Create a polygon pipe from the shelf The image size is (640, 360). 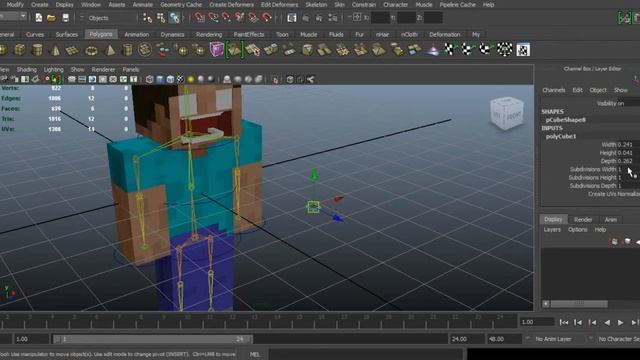pos(127,50)
